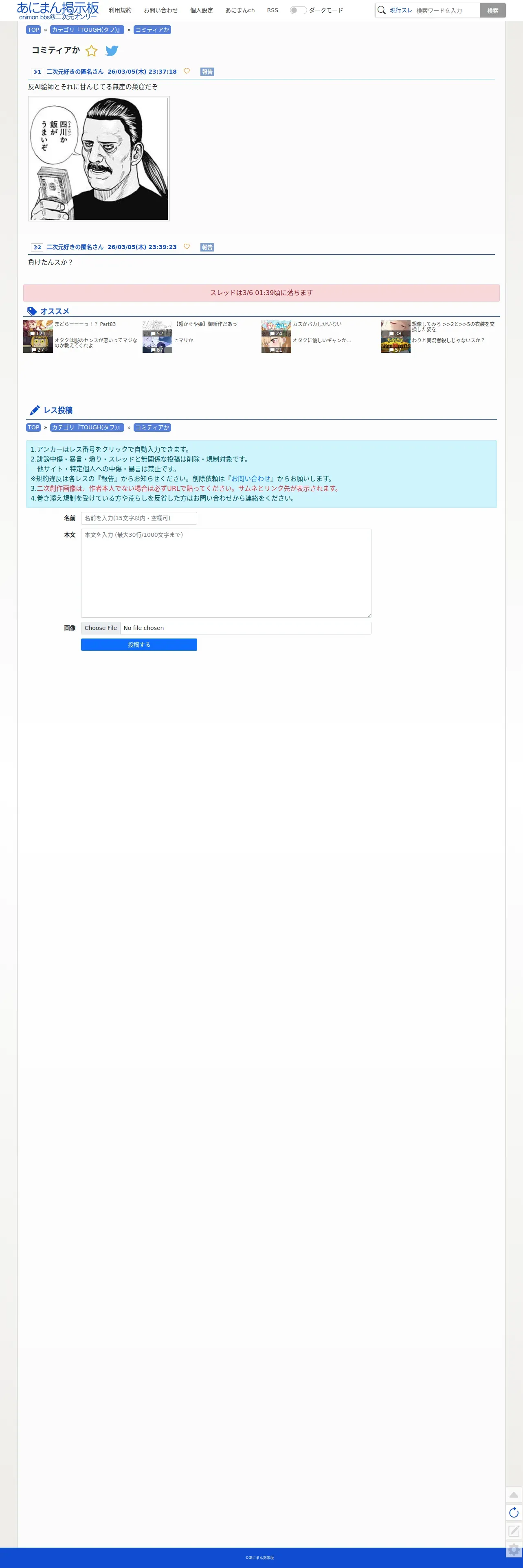
Task: Share thread via the Twitter bird icon
Action: 112,50
